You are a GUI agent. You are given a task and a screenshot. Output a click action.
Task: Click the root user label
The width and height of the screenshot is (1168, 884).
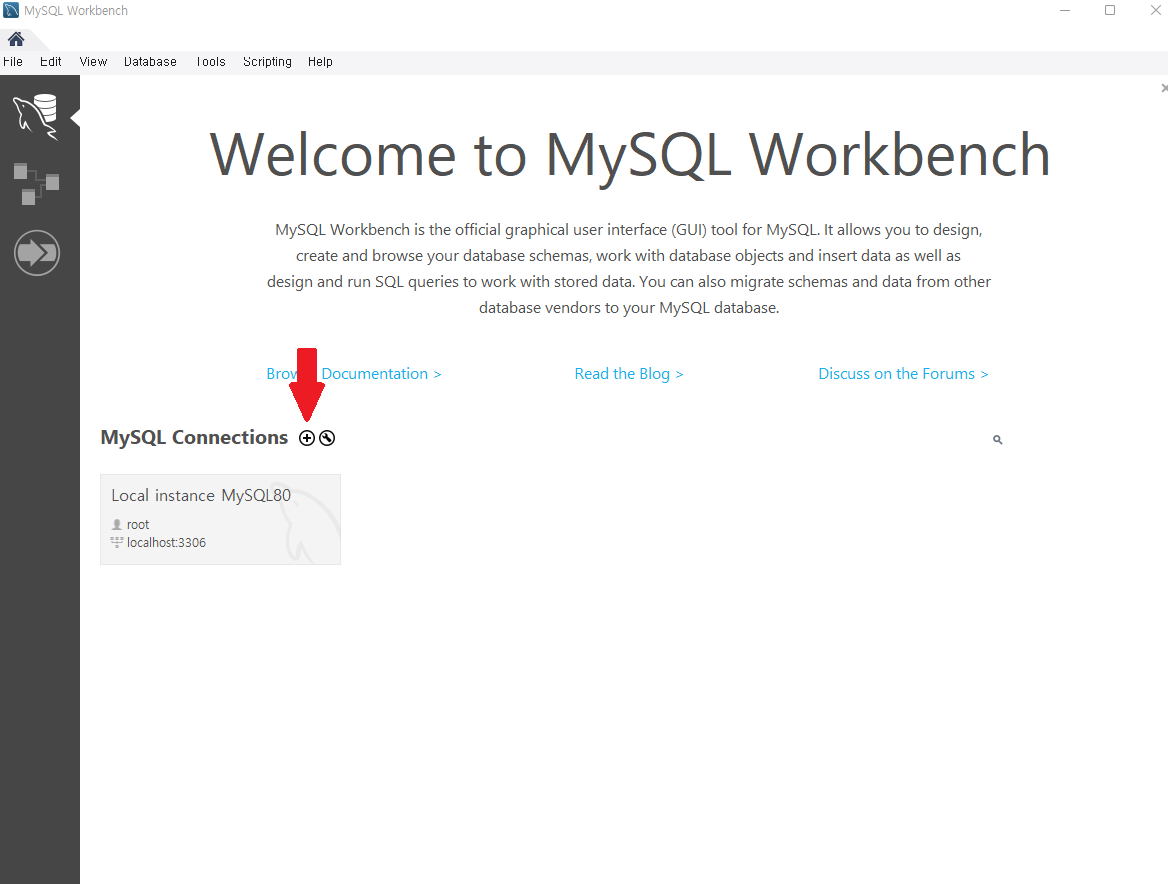[x=138, y=524]
